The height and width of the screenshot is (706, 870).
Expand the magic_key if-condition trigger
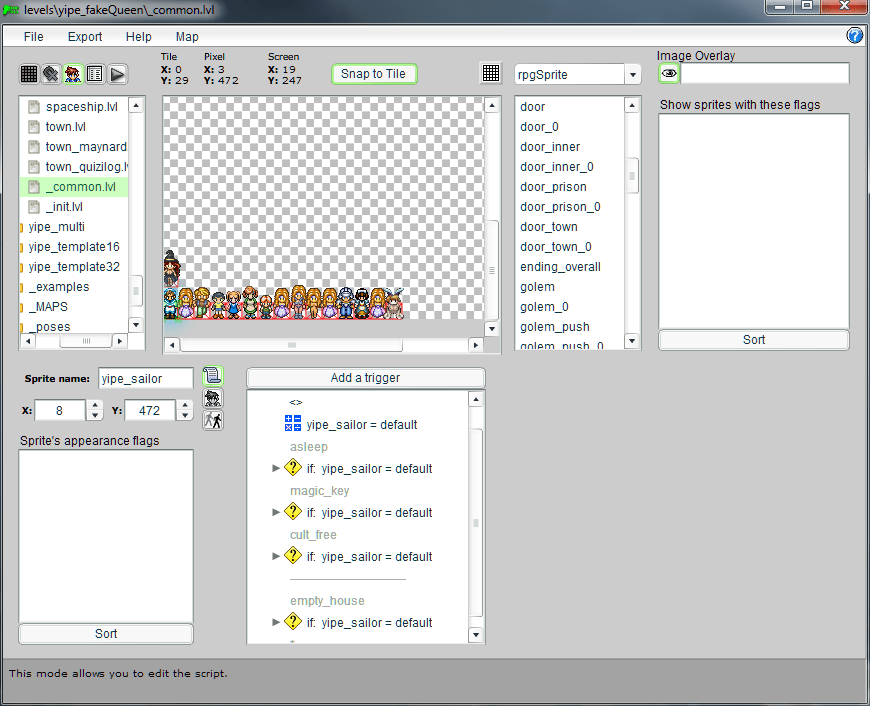[x=277, y=512]
